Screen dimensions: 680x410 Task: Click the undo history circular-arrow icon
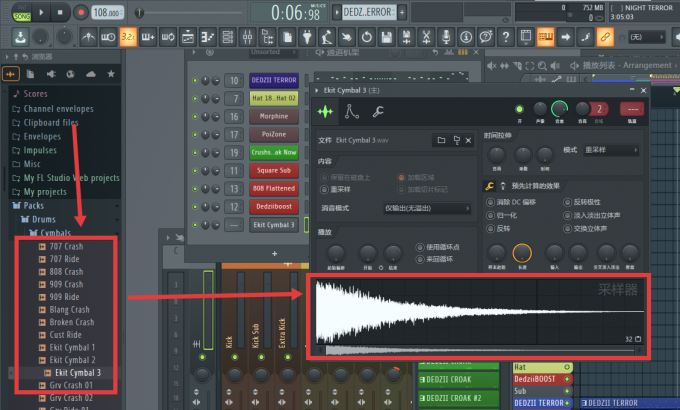pos(367,37)
